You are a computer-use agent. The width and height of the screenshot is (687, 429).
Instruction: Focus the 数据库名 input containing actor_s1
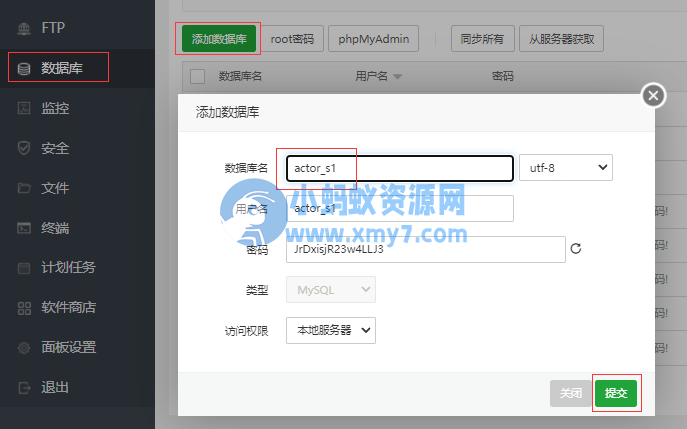(400, 168)
